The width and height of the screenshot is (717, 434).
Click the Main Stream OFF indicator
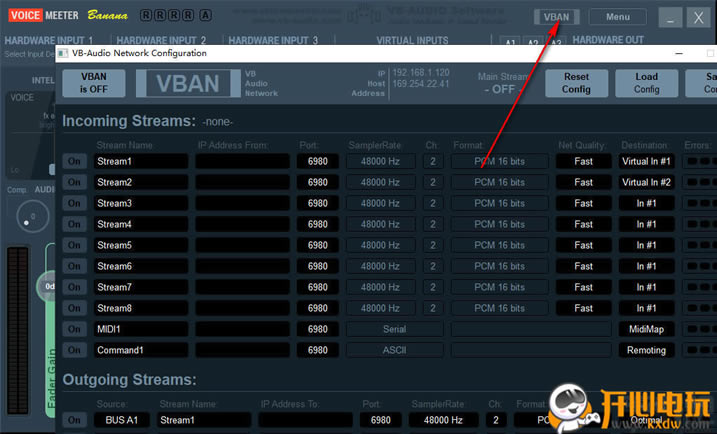tap(503, 83)
